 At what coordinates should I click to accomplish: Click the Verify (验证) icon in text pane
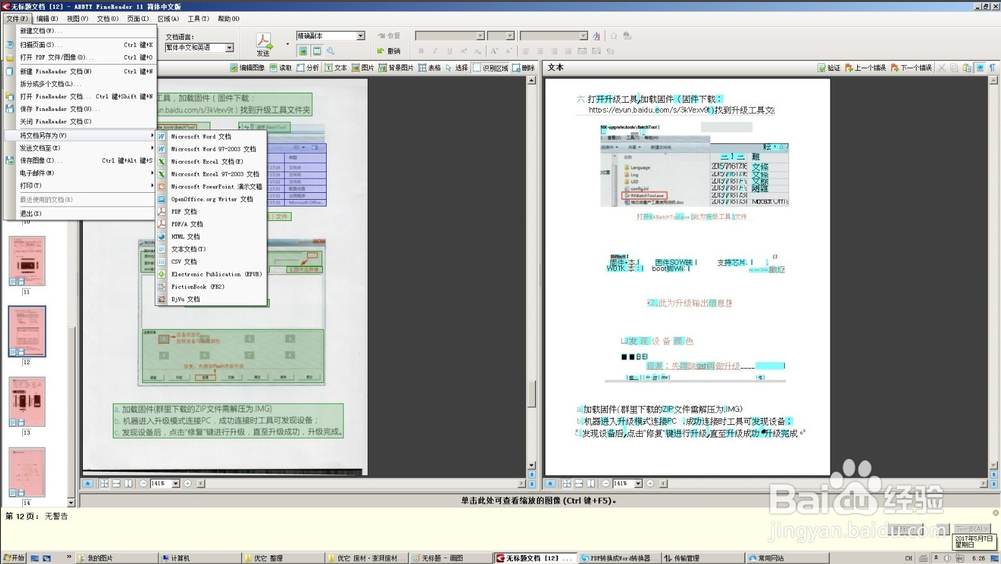830,68
